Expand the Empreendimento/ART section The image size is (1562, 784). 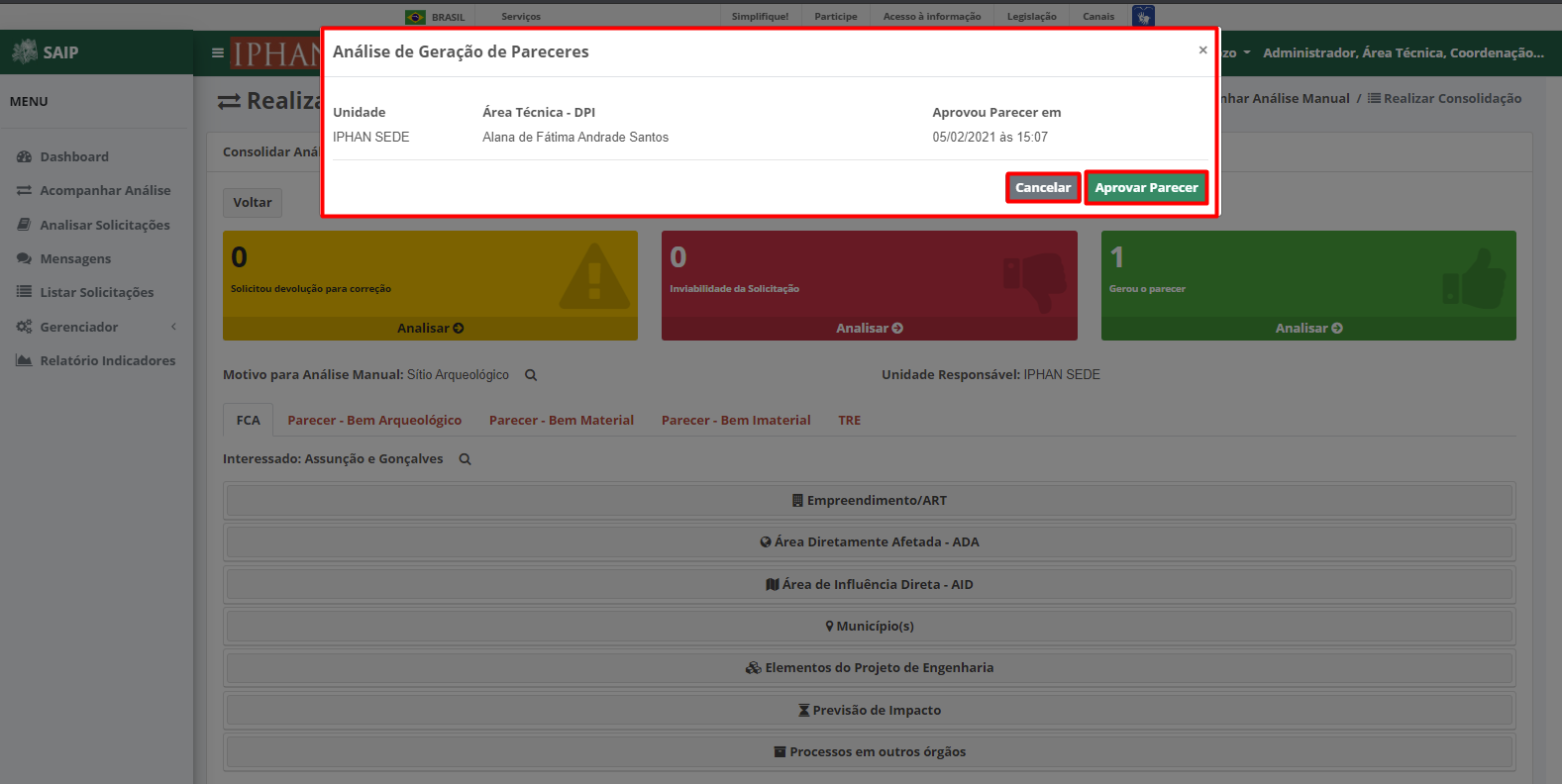(x=870, y=500)
